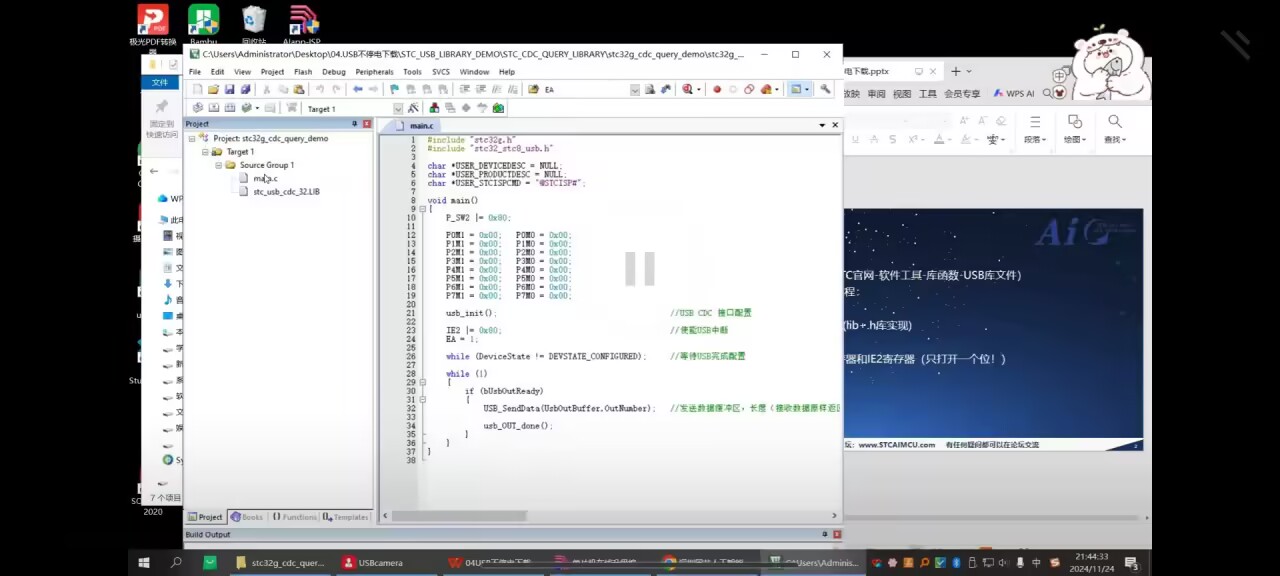Click the Find in Files icon
The width and height of the screenshot is (1280, 576).
pos(534,89)
